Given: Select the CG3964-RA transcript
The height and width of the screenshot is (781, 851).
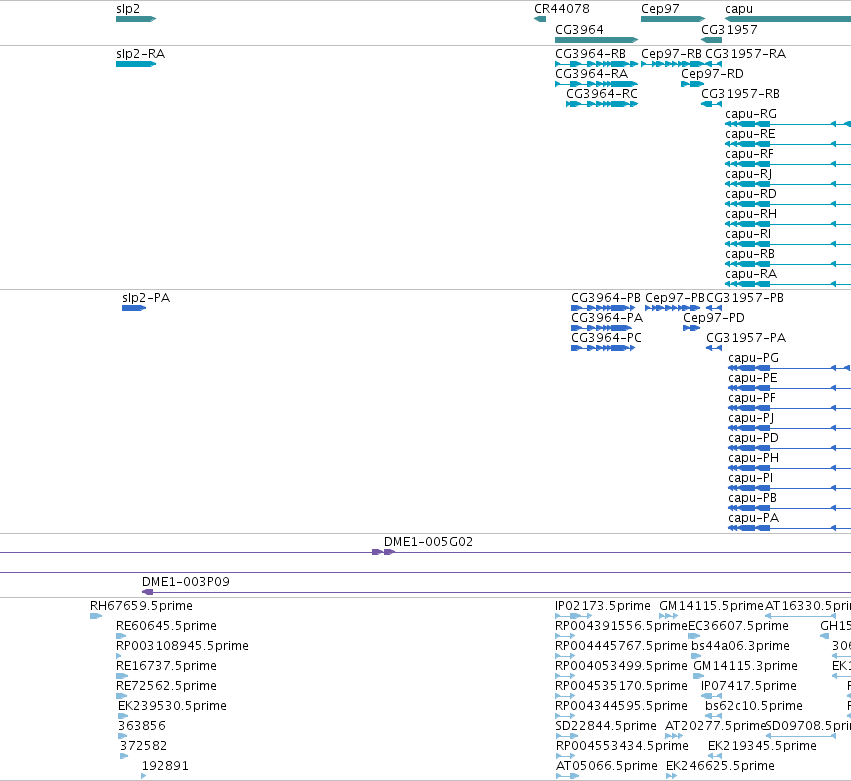Looking at the screenshot, I should click(x=596, y=84).
